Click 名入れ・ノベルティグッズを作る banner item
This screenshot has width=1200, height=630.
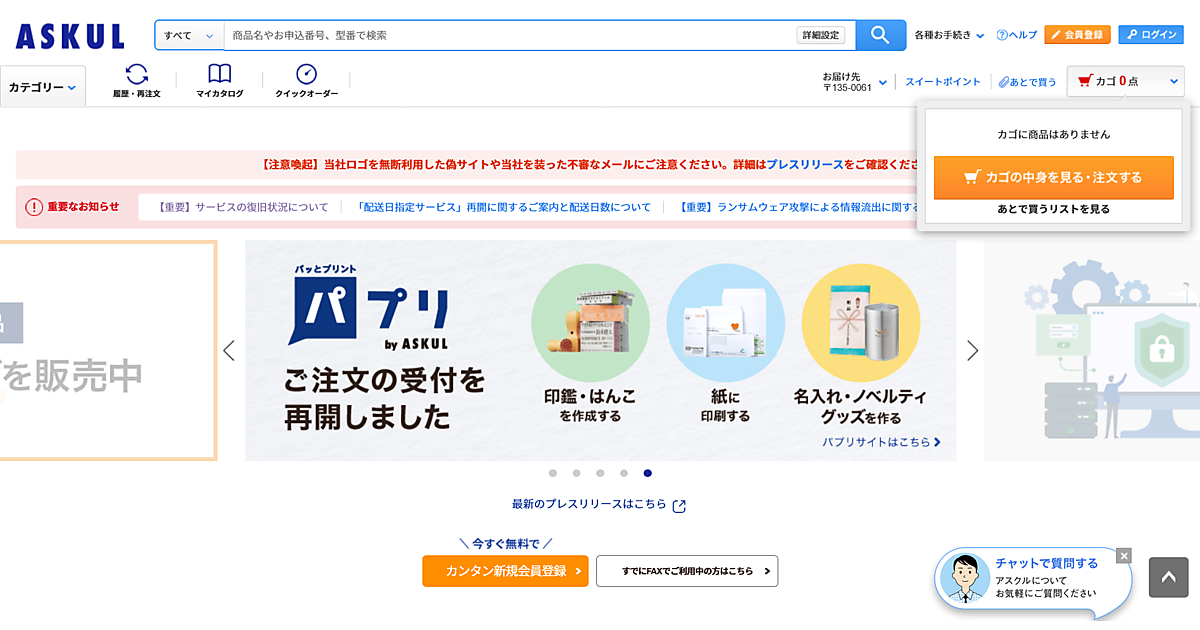pyautogui.click(x=861, y=344)
